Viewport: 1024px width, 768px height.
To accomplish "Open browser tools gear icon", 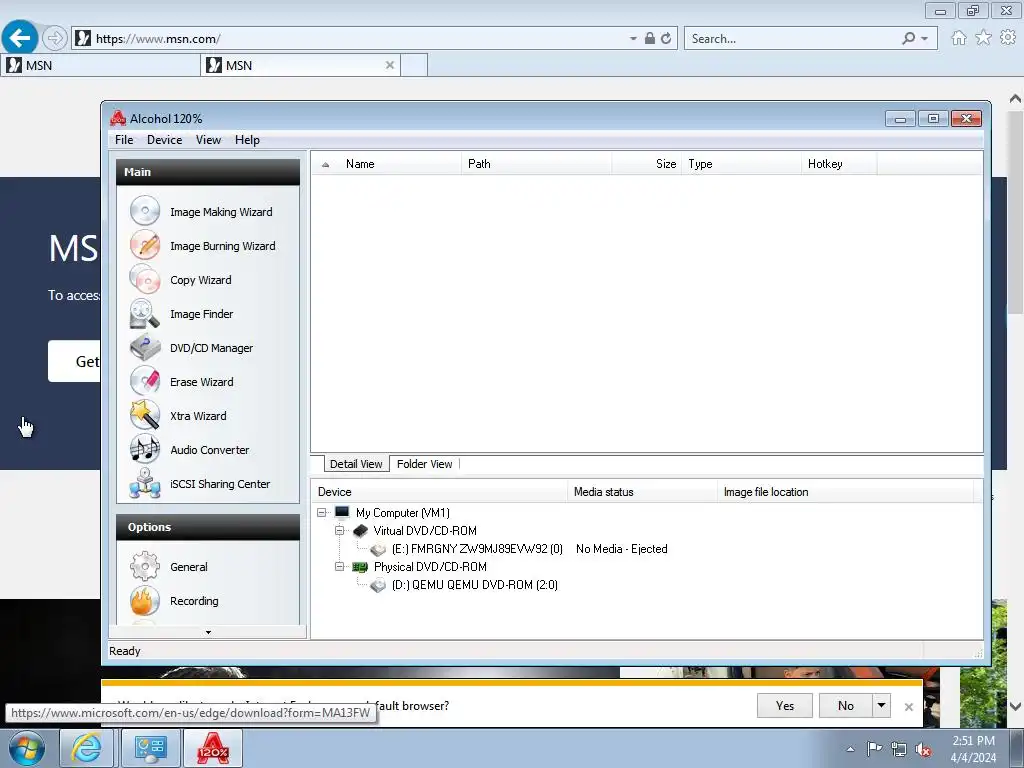I will pos(1008,38).
